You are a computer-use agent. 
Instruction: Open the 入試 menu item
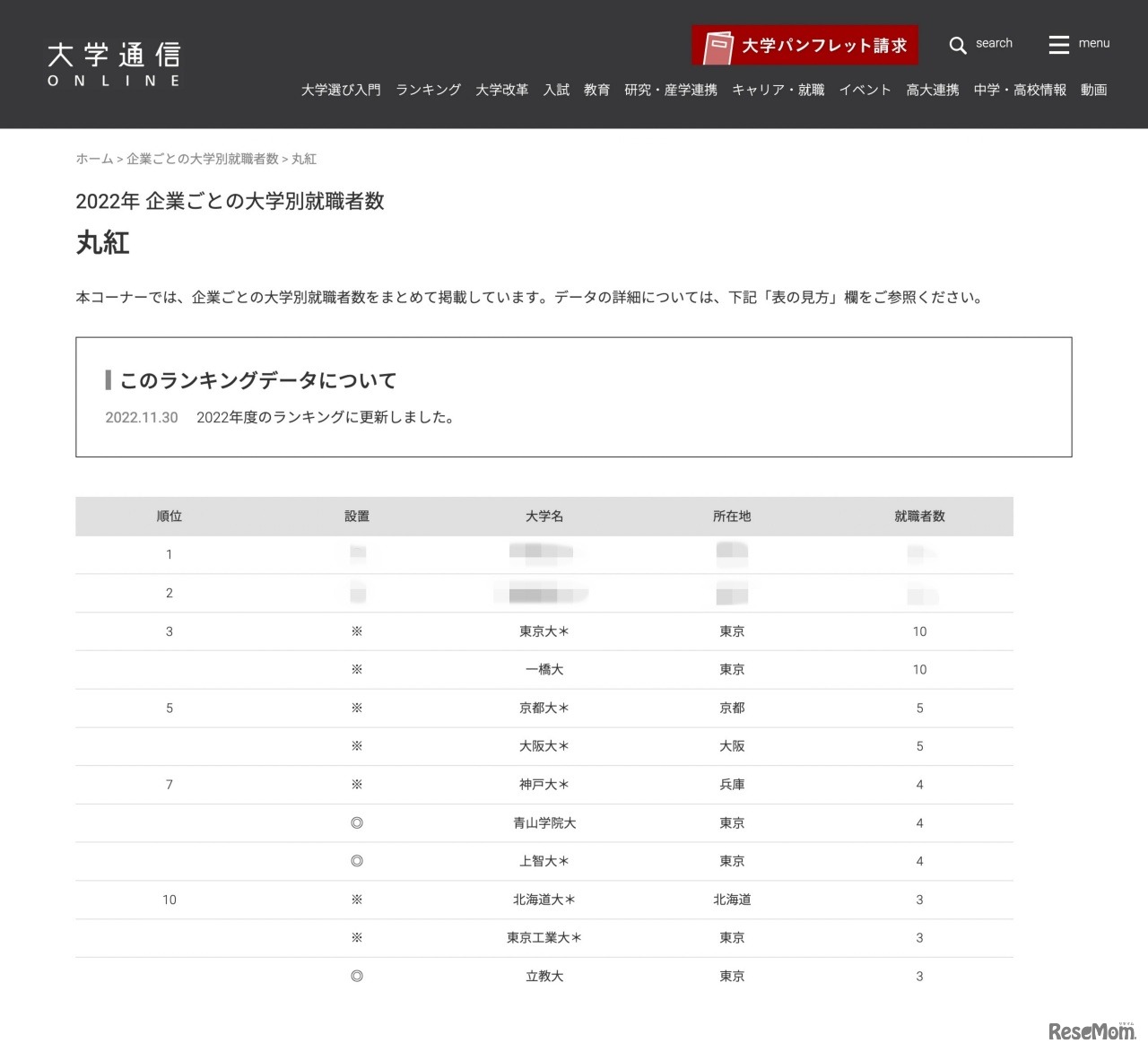556,90
